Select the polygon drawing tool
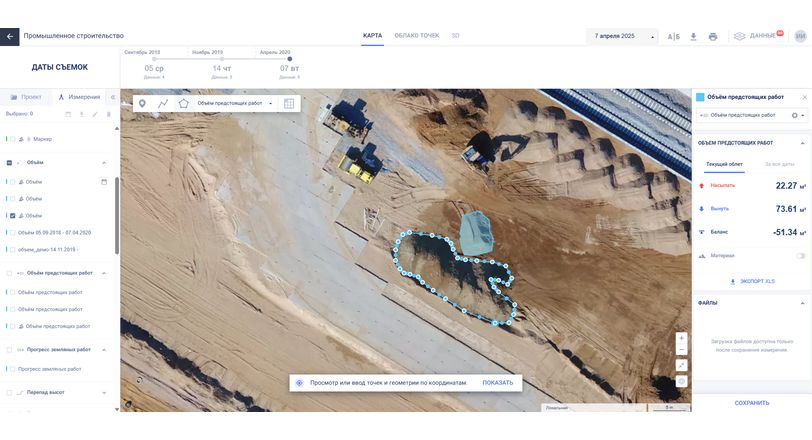The image size is (812, 440). pyautogui.click(x=183, y=103)
